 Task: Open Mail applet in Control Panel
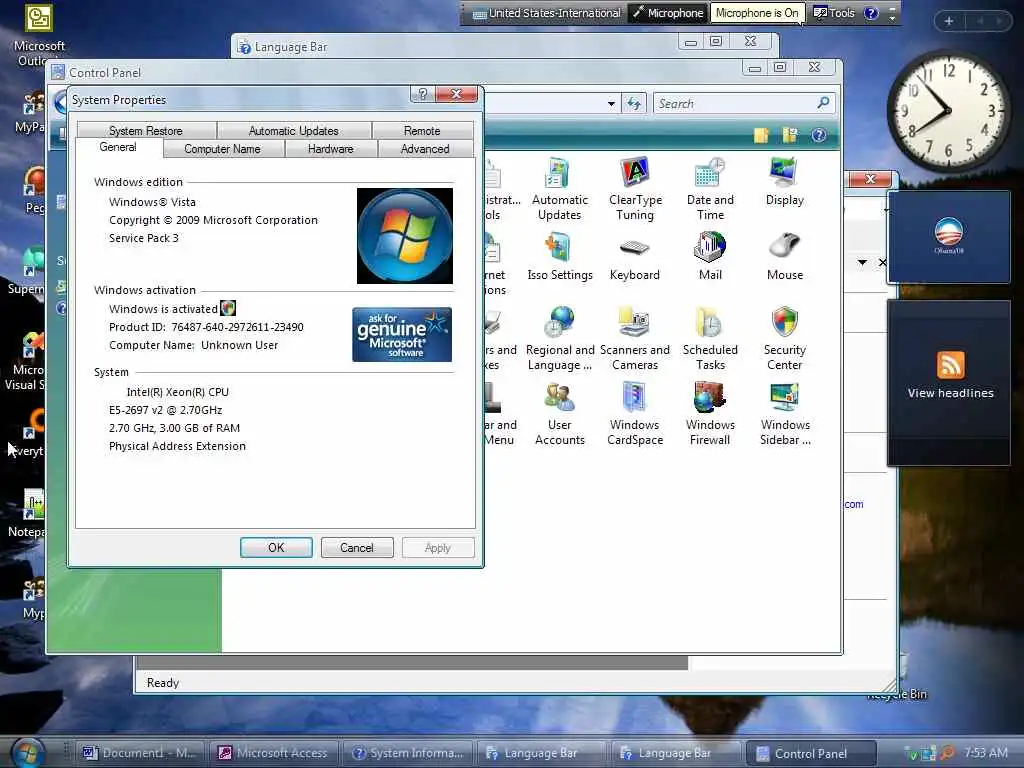[x=710, y=257]
